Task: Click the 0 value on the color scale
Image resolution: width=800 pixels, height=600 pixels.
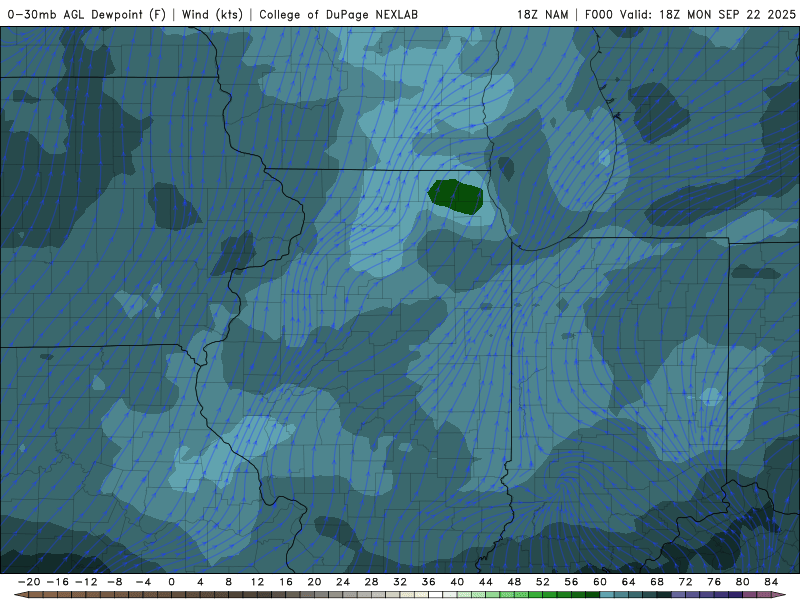Action: pos(171,582)
